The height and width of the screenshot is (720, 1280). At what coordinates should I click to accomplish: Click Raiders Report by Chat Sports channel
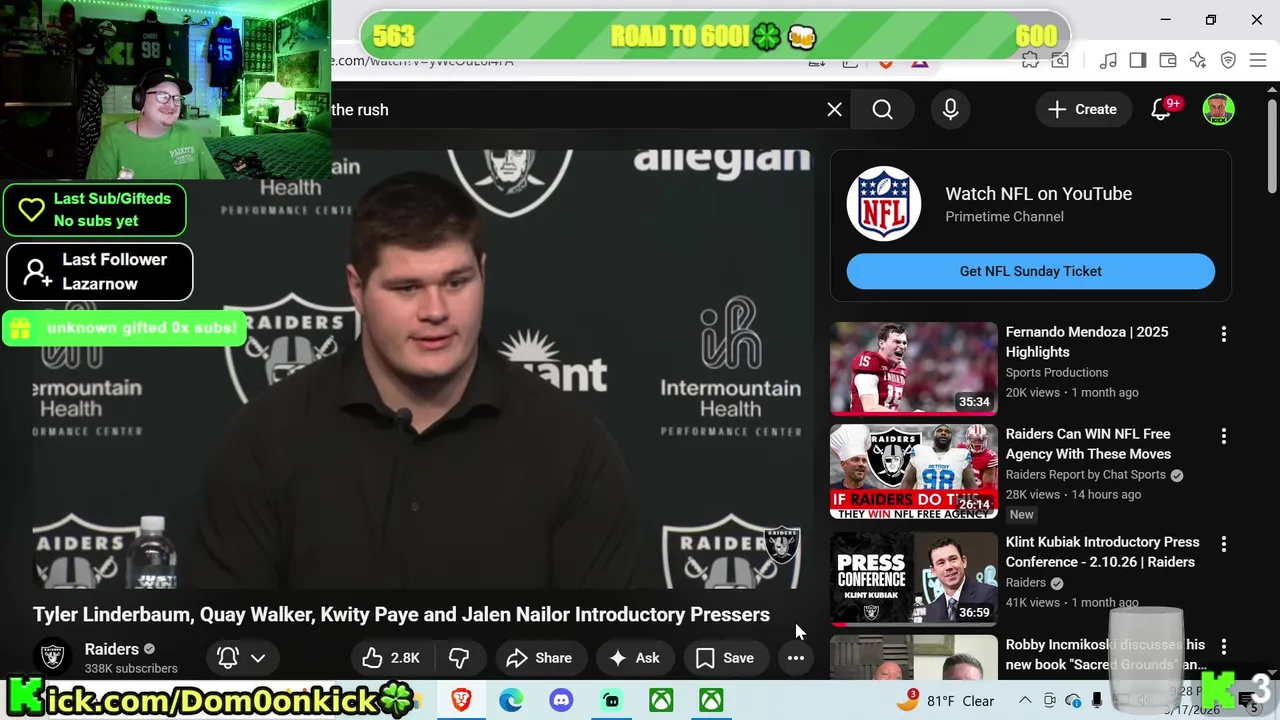pyautogui.click(x=1086, y=475)
